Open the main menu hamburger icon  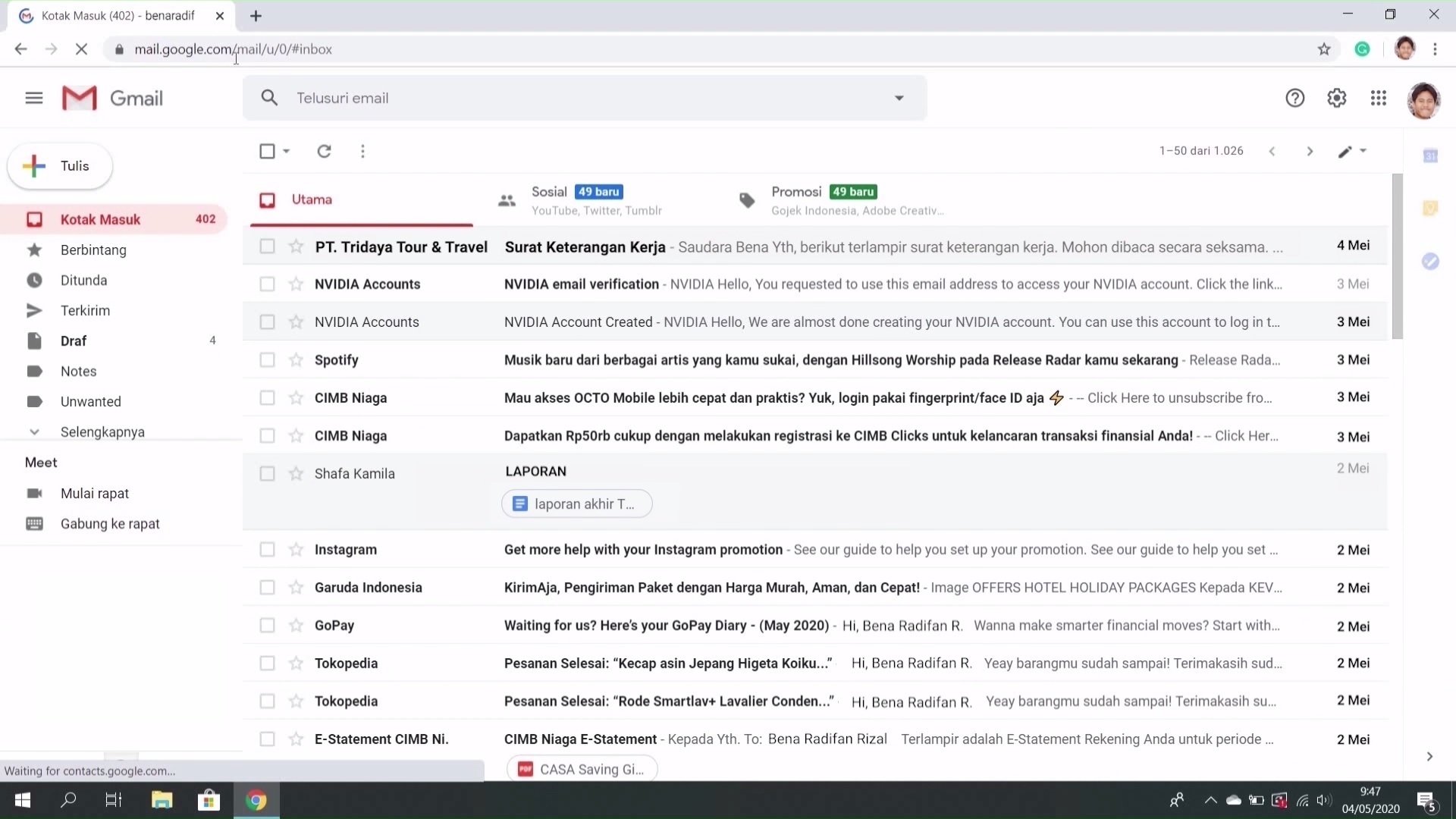(34, 98)
